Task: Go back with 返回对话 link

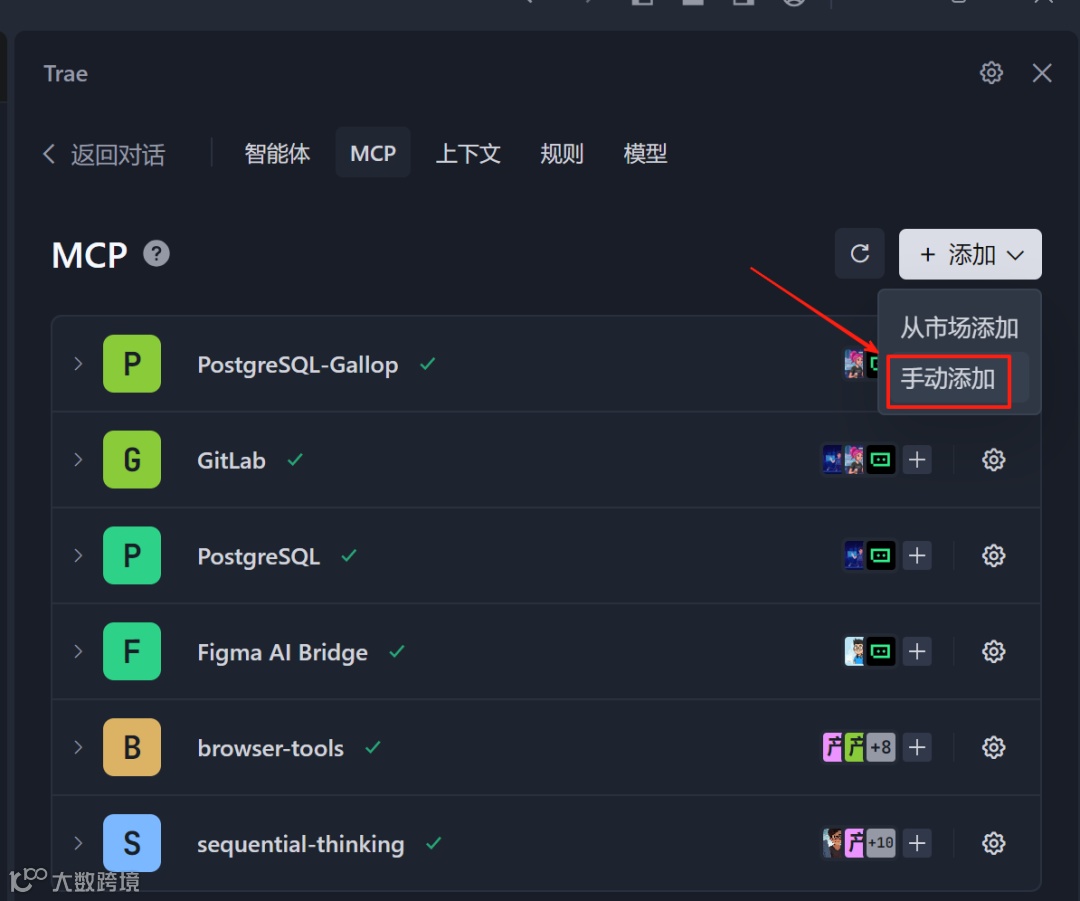Action: [x=104, y=154]
